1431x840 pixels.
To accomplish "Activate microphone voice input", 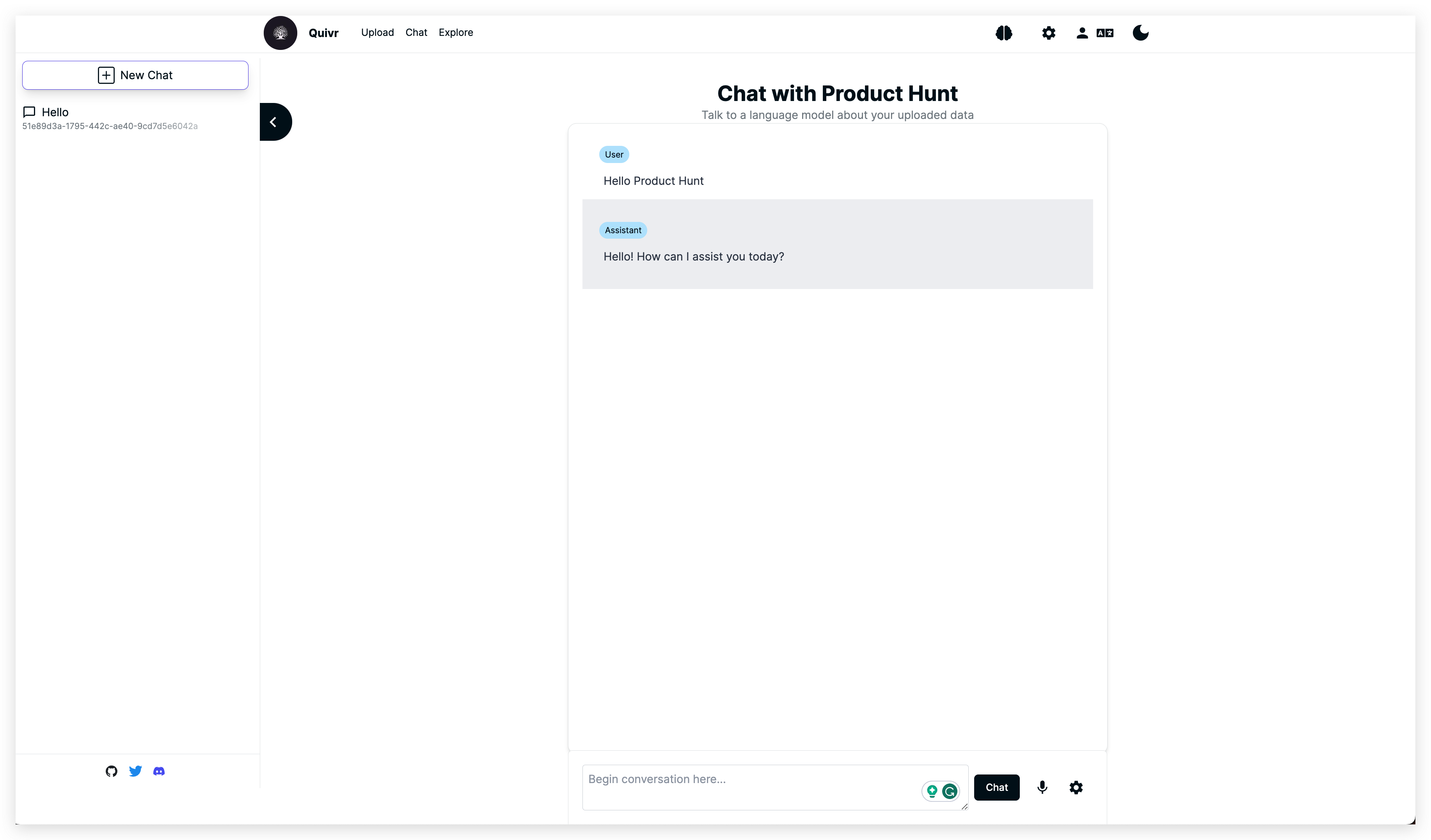I will (1042, 787).
